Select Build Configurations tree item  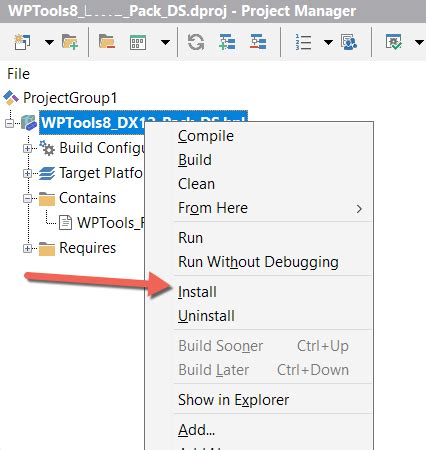click(101, 148)
